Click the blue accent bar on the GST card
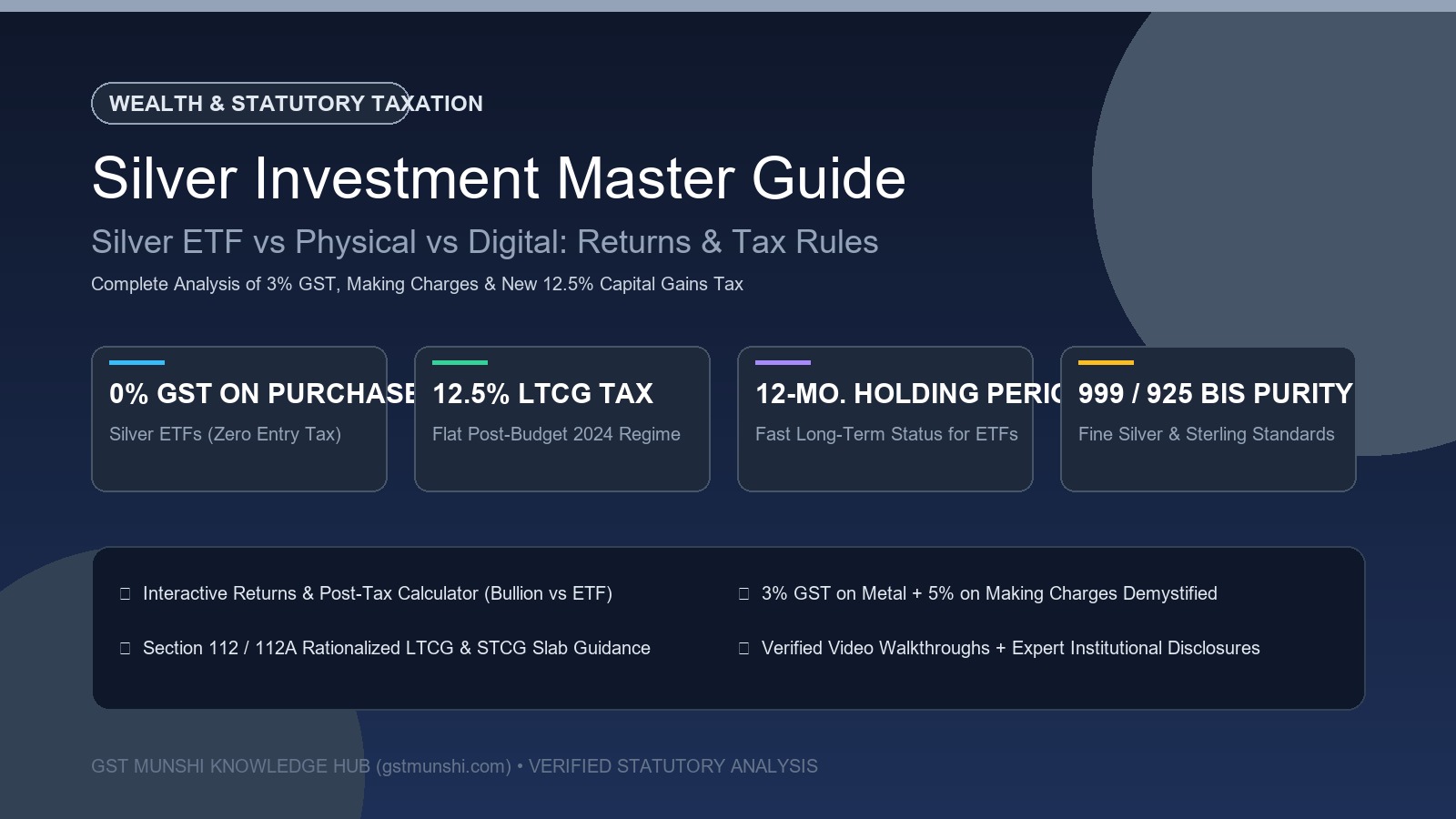The image size is (1456, 819). tap(136, 362)
